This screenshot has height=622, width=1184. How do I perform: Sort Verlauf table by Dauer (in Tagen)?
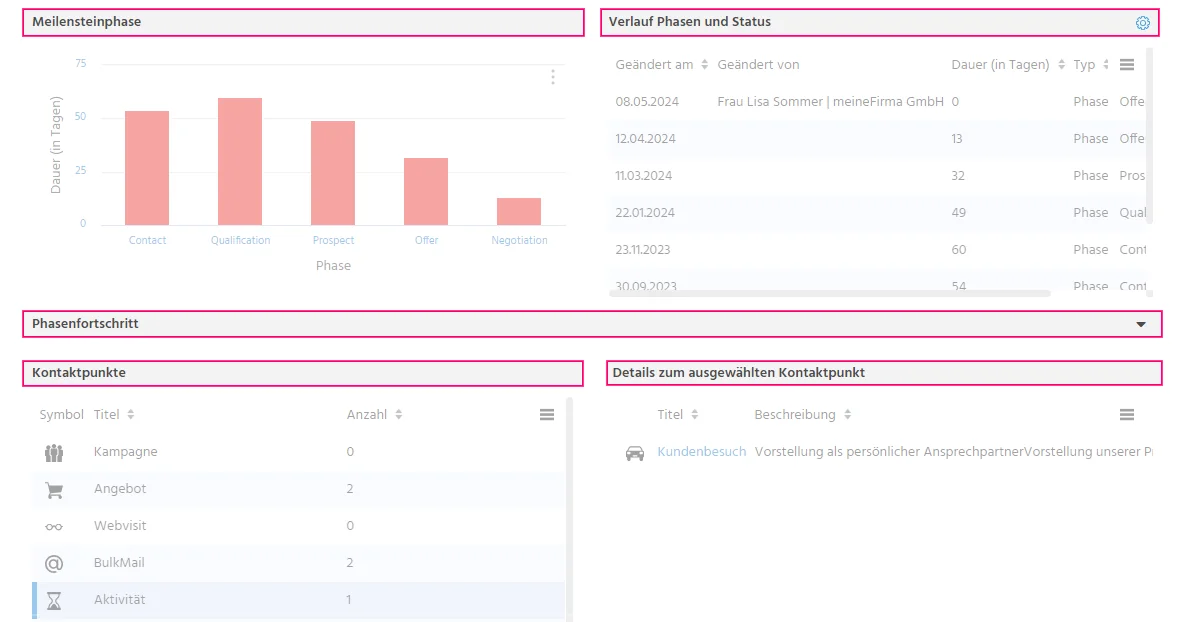[x=1061, y=65]
